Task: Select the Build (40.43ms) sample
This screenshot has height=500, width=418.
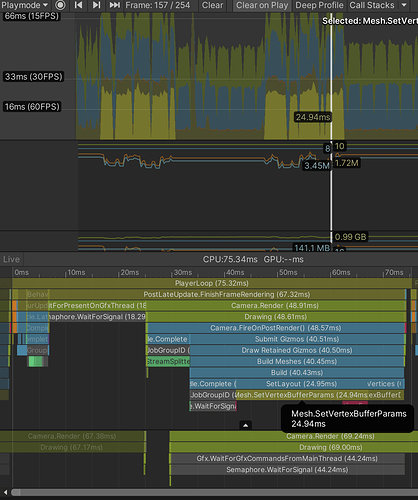Action: coord(297,373)
